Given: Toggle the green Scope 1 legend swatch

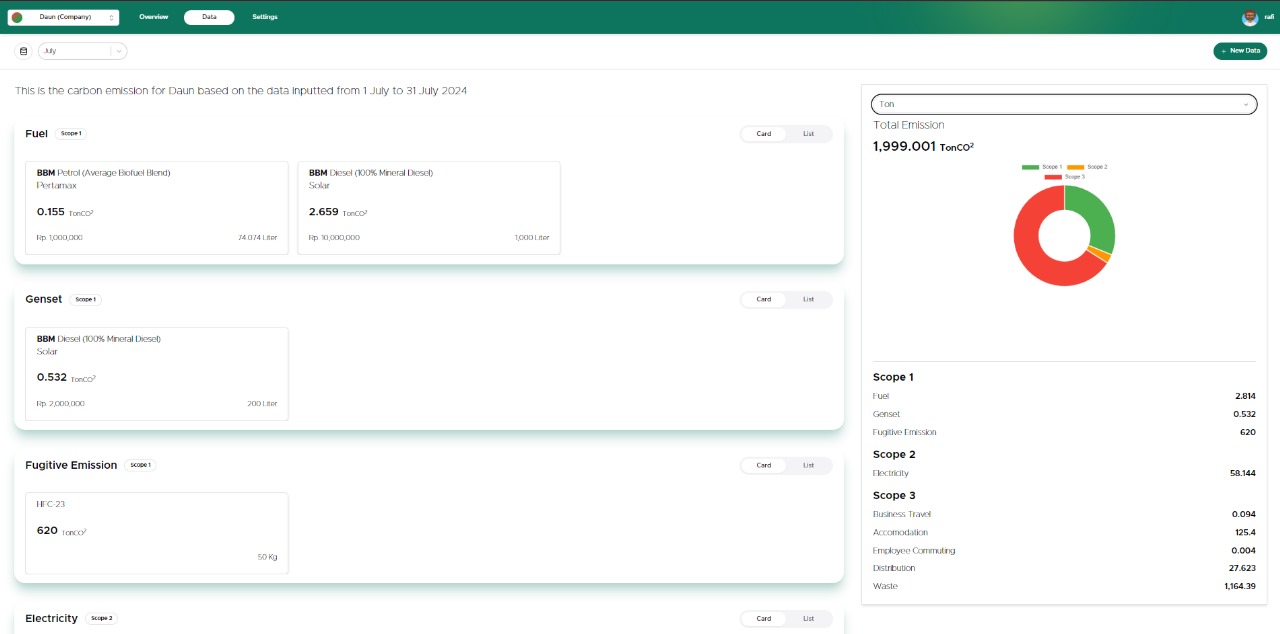Looking at the screenshot, I should pyautogui.click(x=1030, y=167).
